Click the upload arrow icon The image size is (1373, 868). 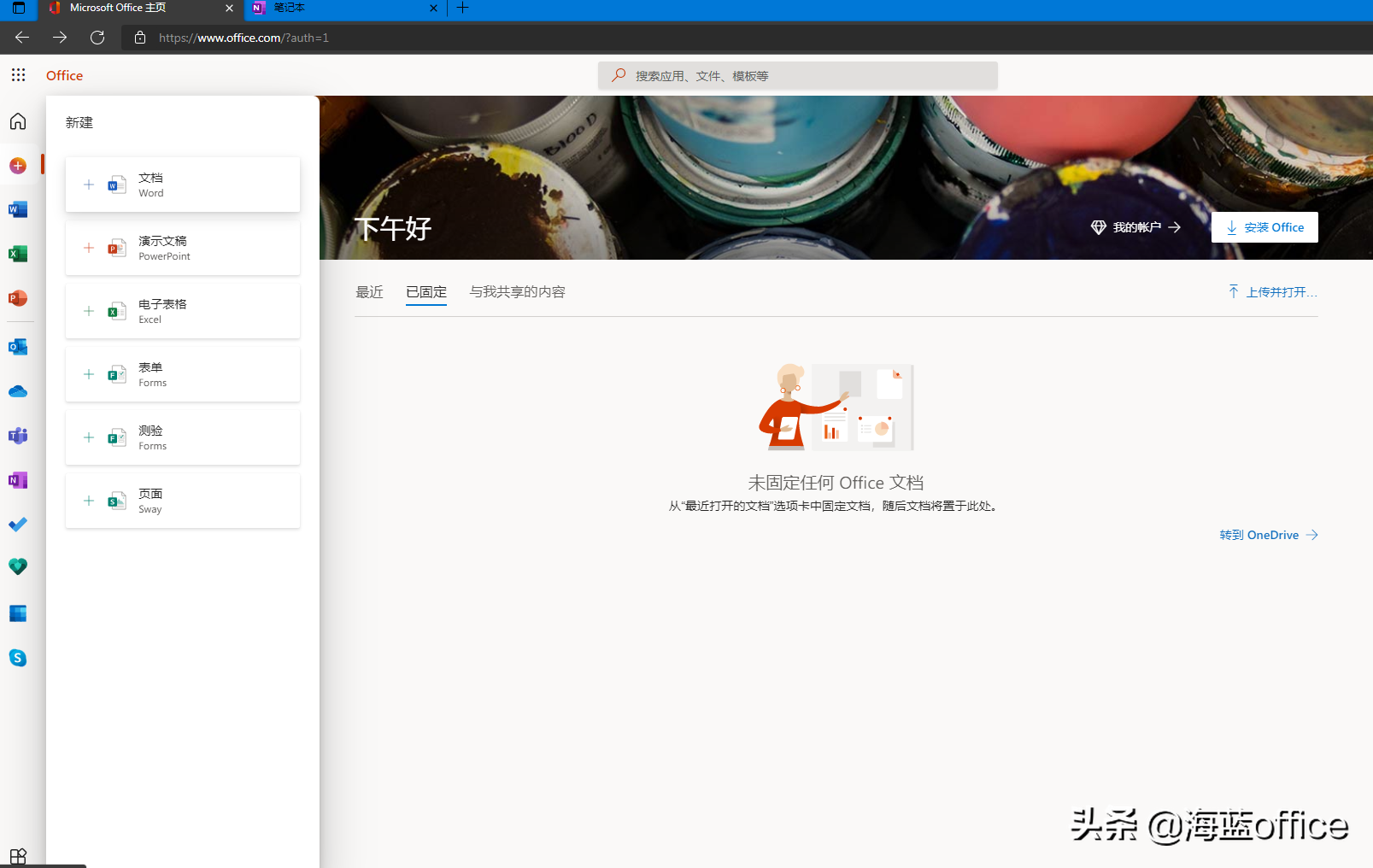(1234, 291)
